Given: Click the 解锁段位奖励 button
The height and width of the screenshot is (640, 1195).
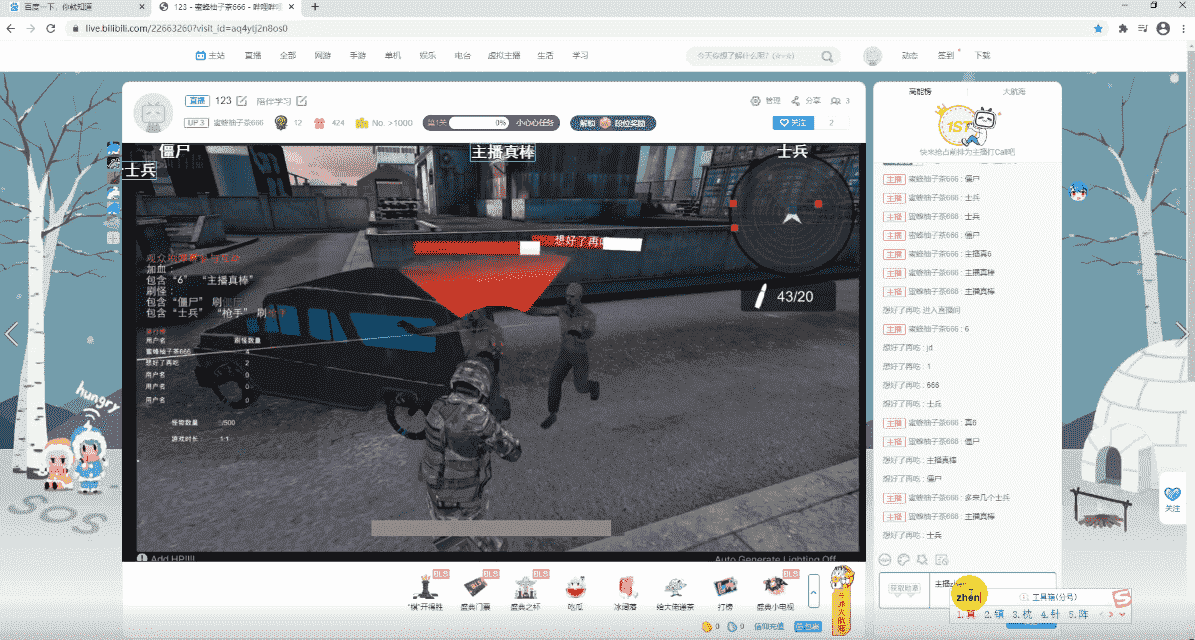Looking at the screenshot, I should (613, 123).
